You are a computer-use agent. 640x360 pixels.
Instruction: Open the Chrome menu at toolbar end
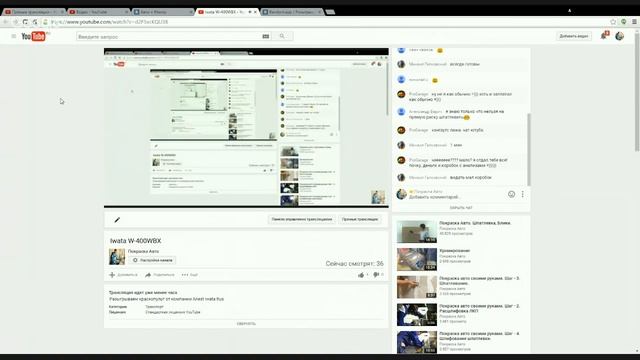coord(634,22)
